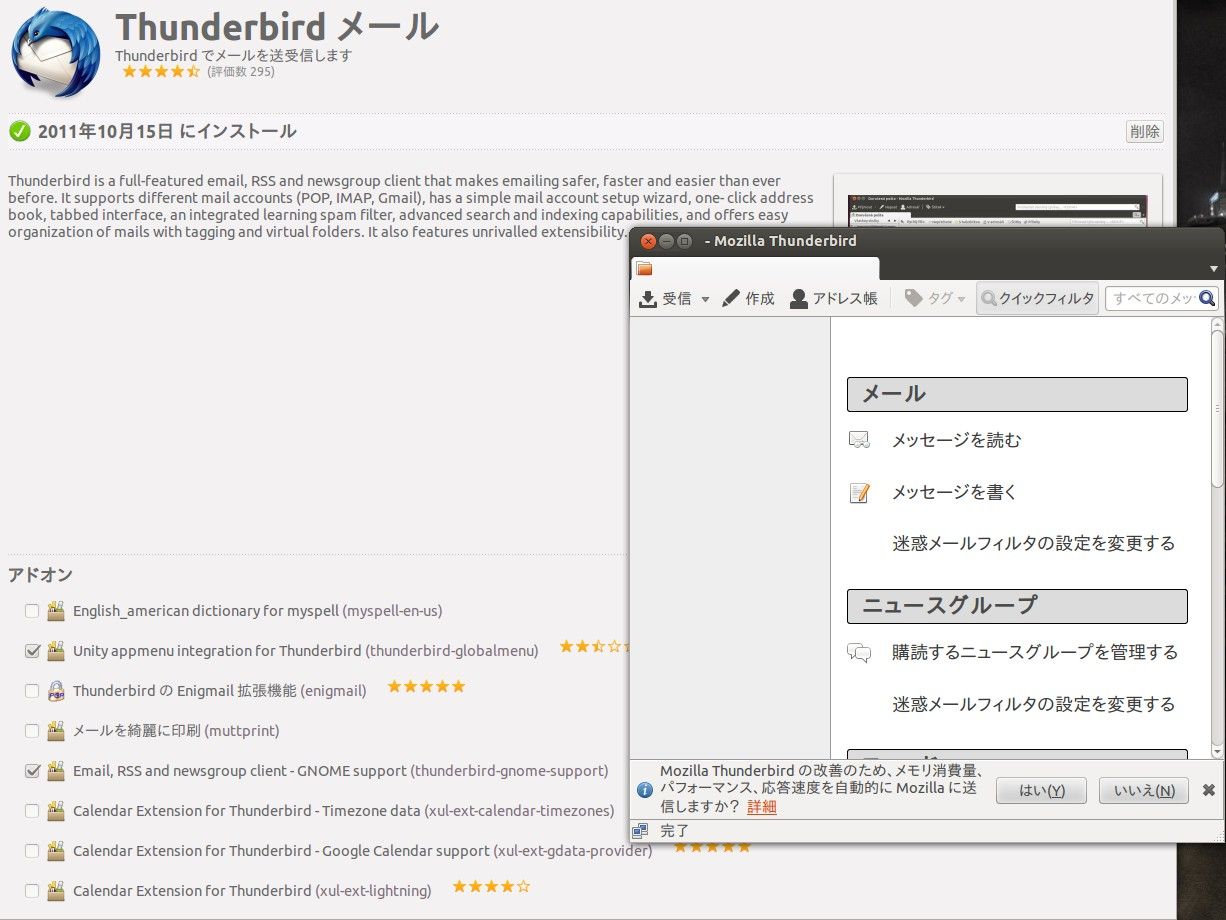Click the package icon beside muttprint addon
This screenshot has height=920, width=1226.
tap(56, 730)
